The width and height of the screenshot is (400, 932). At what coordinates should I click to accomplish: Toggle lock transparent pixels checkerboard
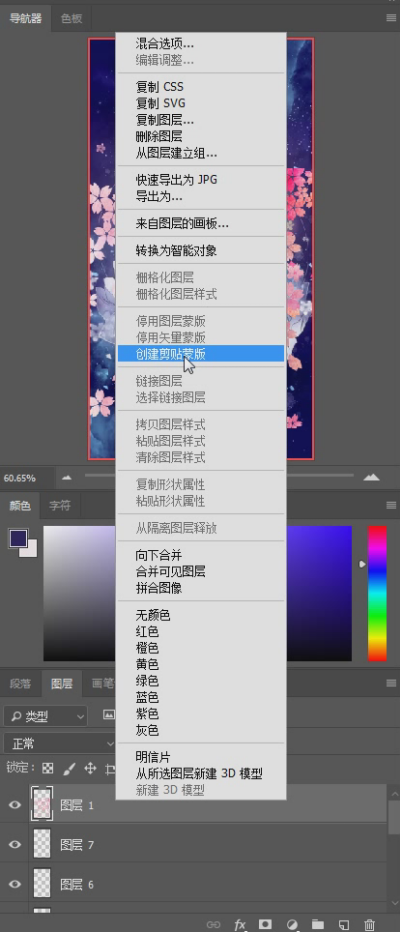(48, 769)
